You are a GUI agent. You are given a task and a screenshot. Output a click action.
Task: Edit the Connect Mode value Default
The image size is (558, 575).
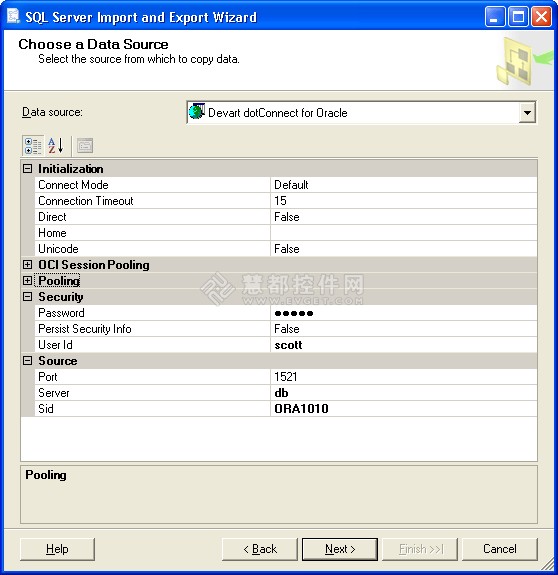point(404,185)
